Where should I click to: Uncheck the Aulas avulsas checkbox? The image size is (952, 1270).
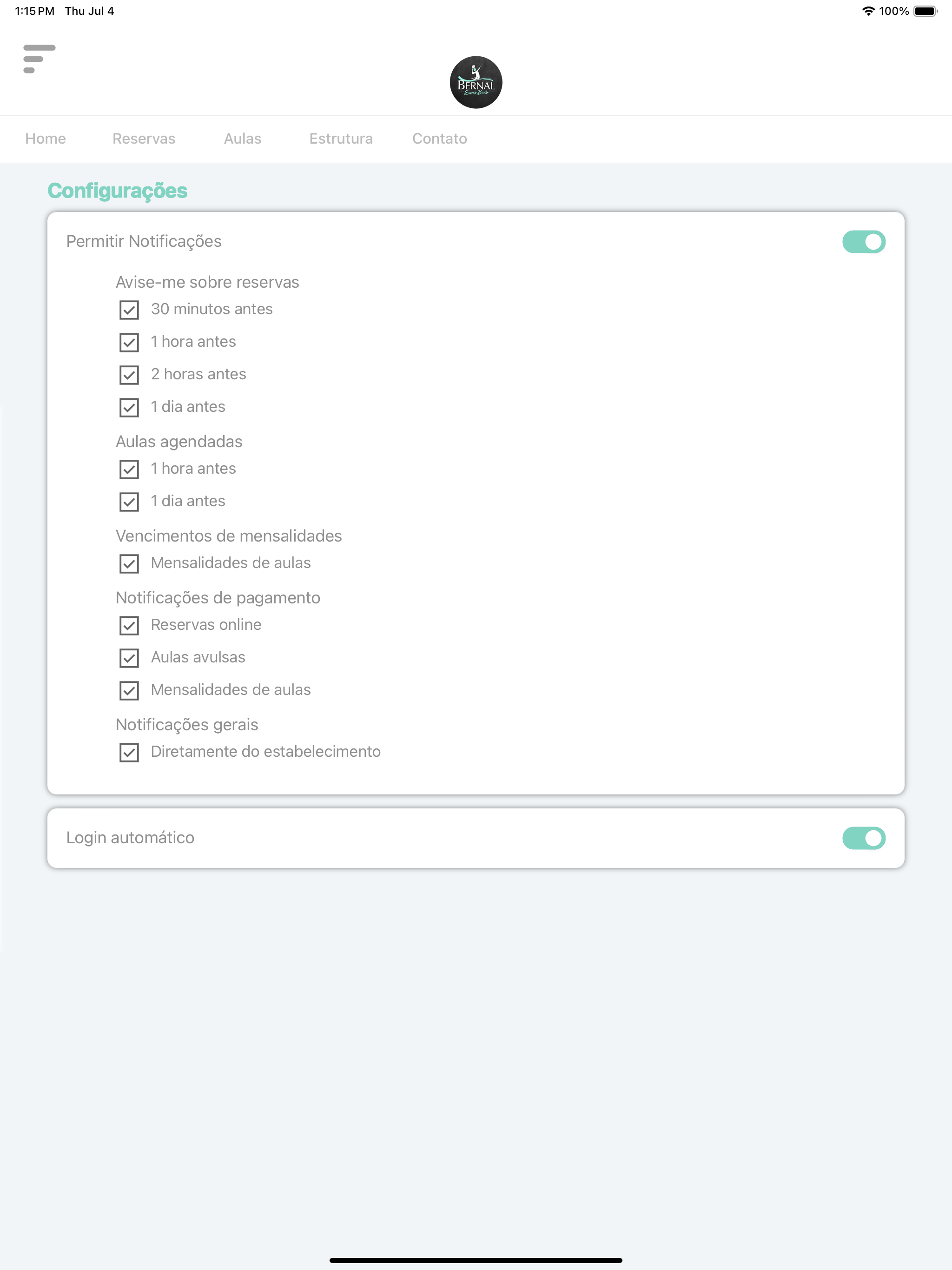[129, 658]
